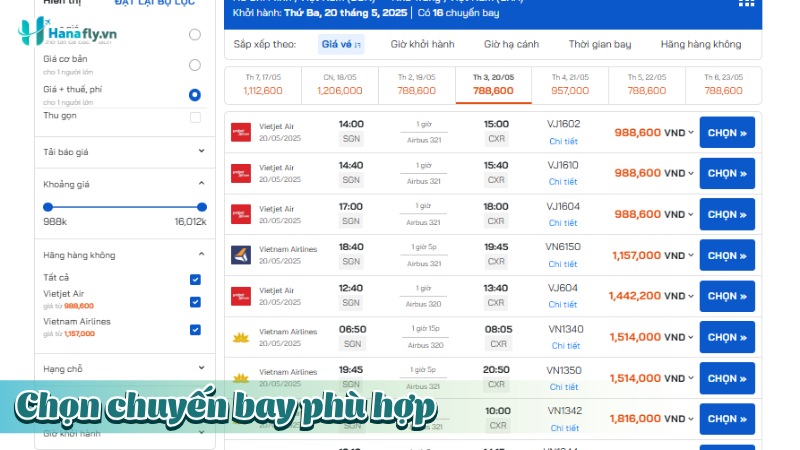The height and width of the screenshot is (450, 800).
Task: Open price dropdown arrow for flight VN1350
Action: [691, 378]
